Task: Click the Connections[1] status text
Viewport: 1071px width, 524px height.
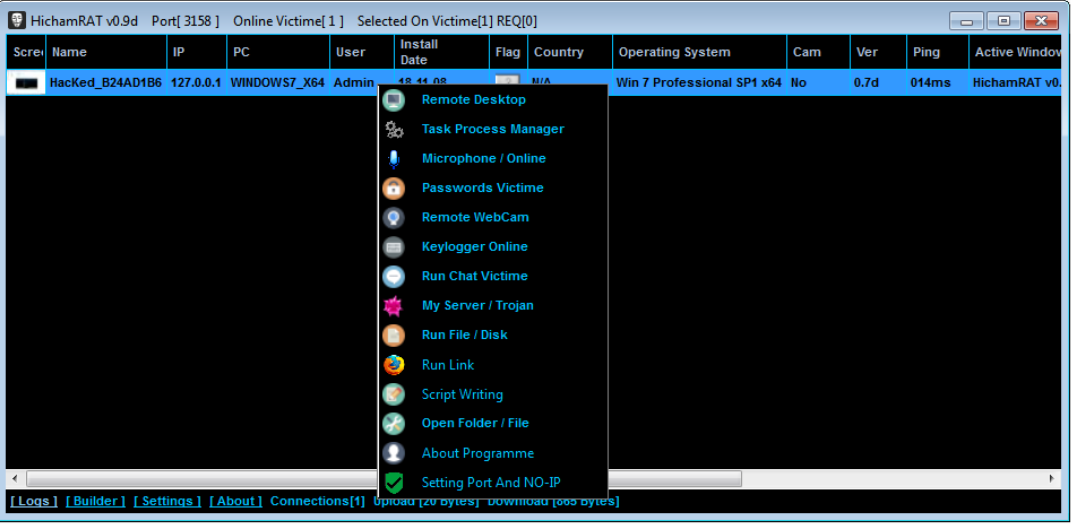Action: coord(318,501)
